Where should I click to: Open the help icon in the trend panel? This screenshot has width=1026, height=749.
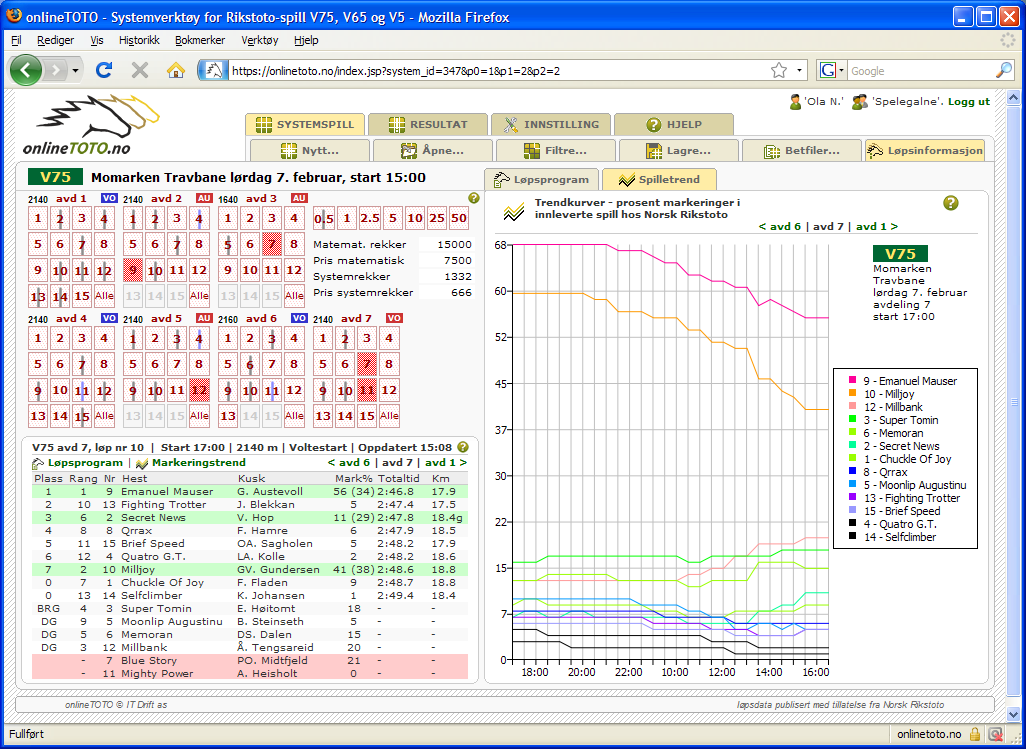(x=951, y=203)
